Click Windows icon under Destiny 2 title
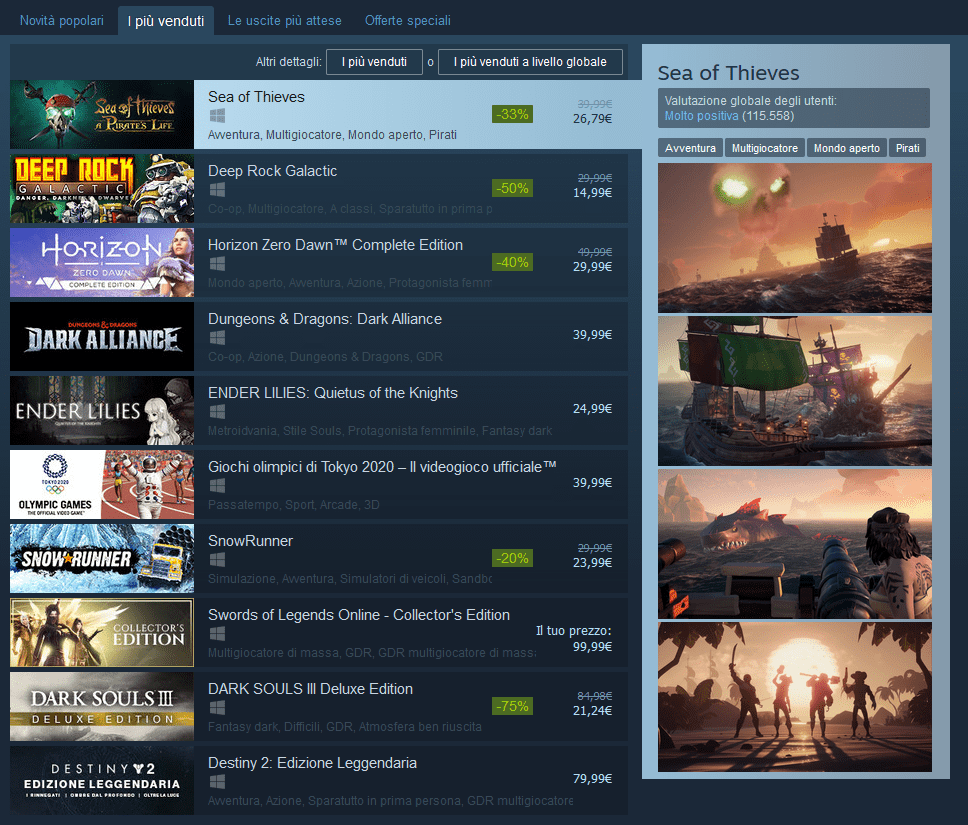The height and width of the screenshot is (825, 968). click(x=217, y=782)
